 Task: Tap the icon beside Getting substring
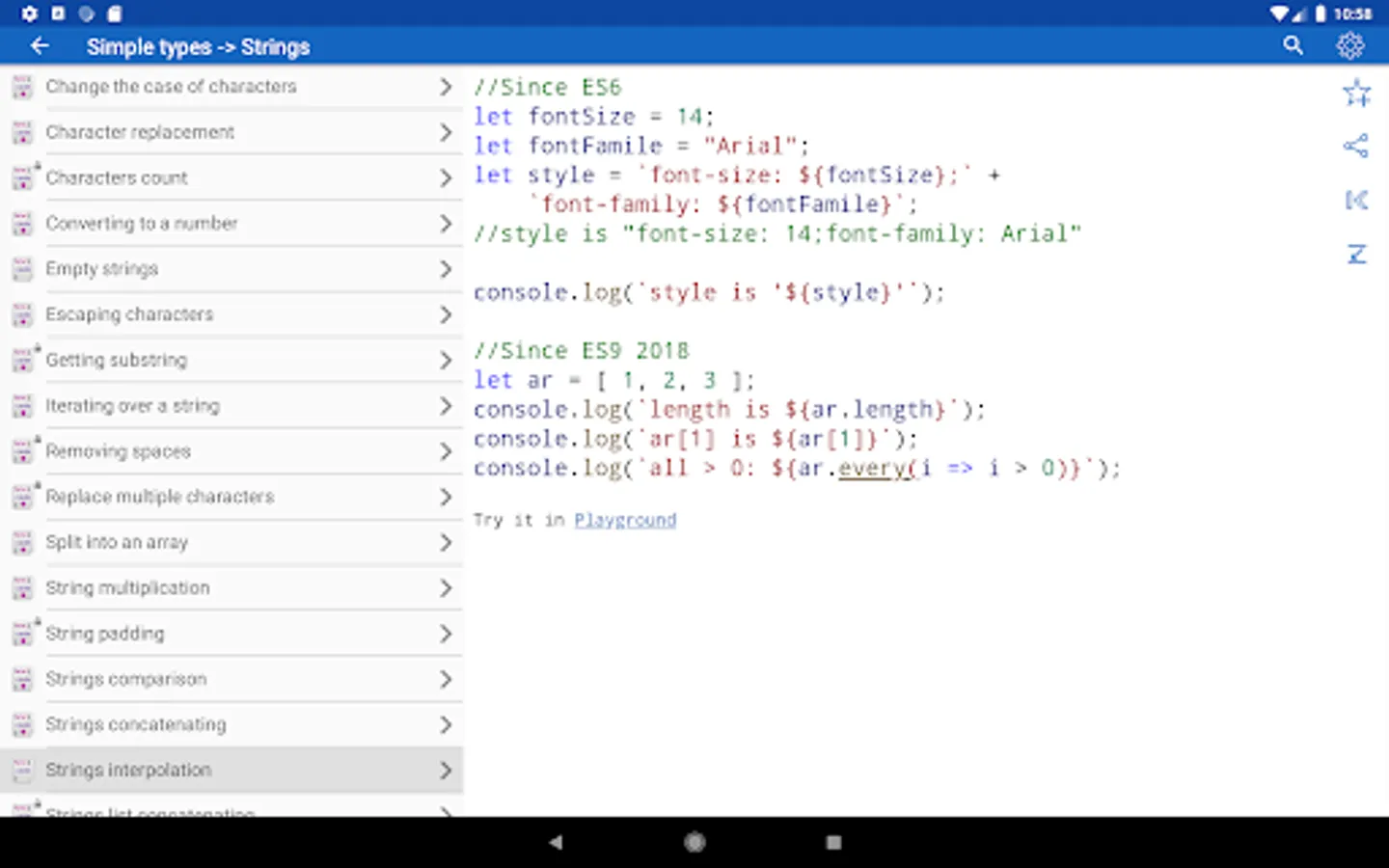pyautogui.click(x=22, y=360)
